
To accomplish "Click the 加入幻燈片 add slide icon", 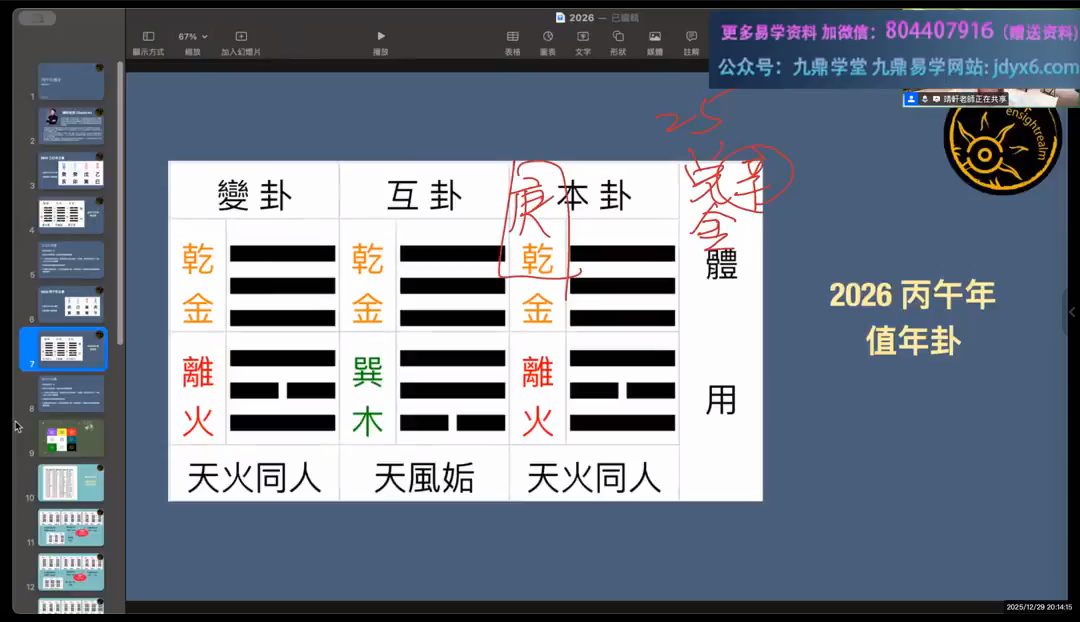I will [x=241, y=36].
